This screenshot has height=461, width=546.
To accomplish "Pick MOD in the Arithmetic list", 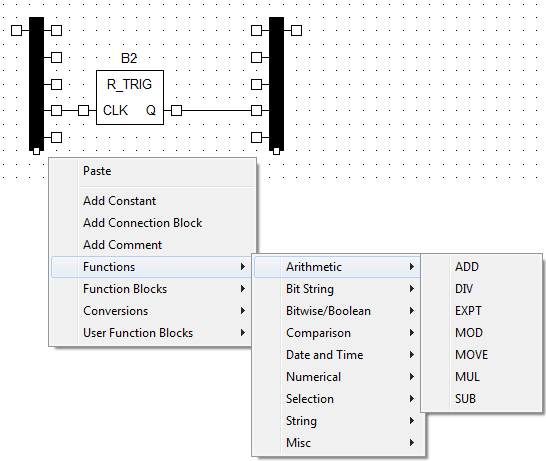I will [481, 333].
